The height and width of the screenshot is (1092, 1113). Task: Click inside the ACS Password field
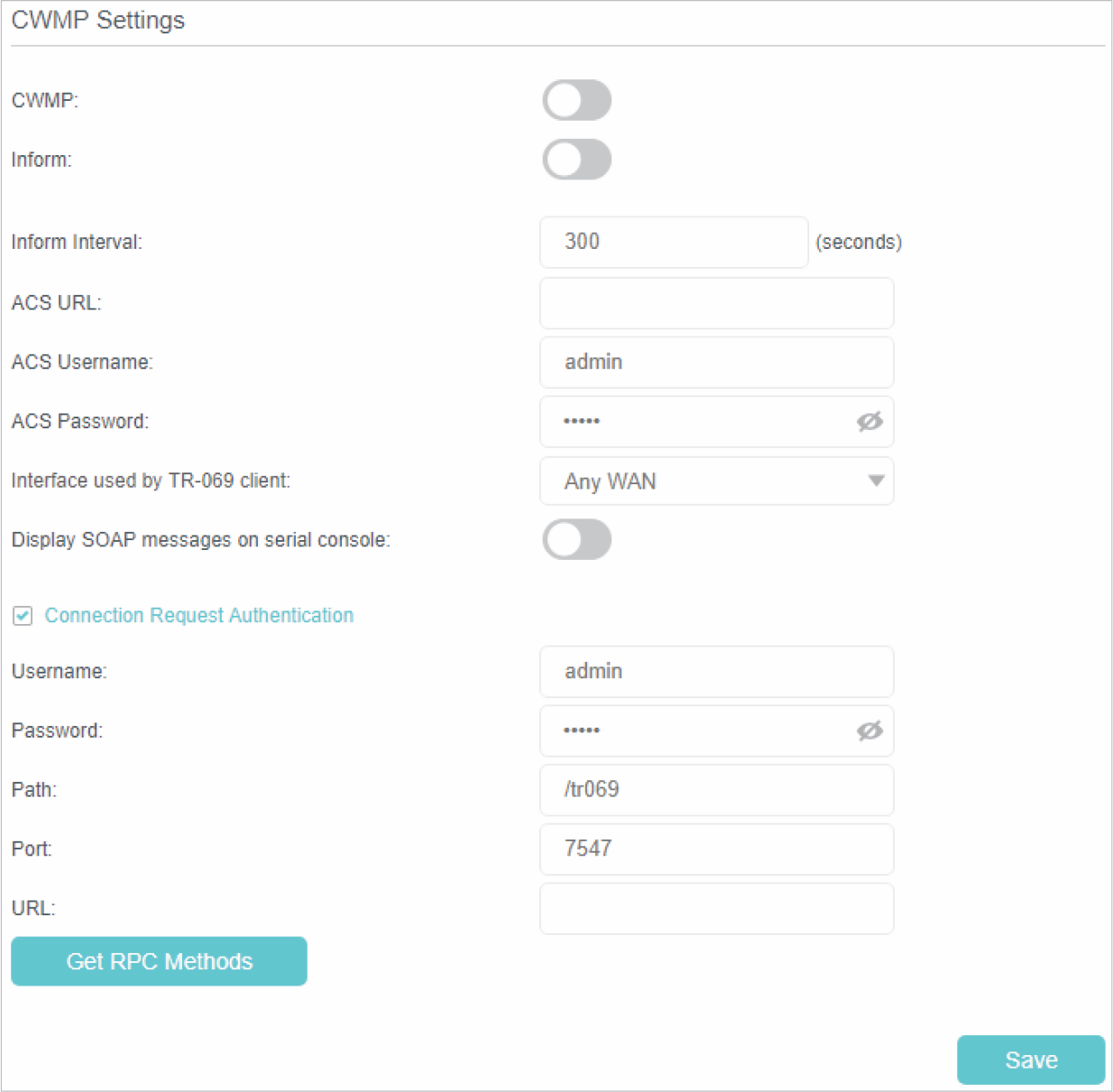694,422
